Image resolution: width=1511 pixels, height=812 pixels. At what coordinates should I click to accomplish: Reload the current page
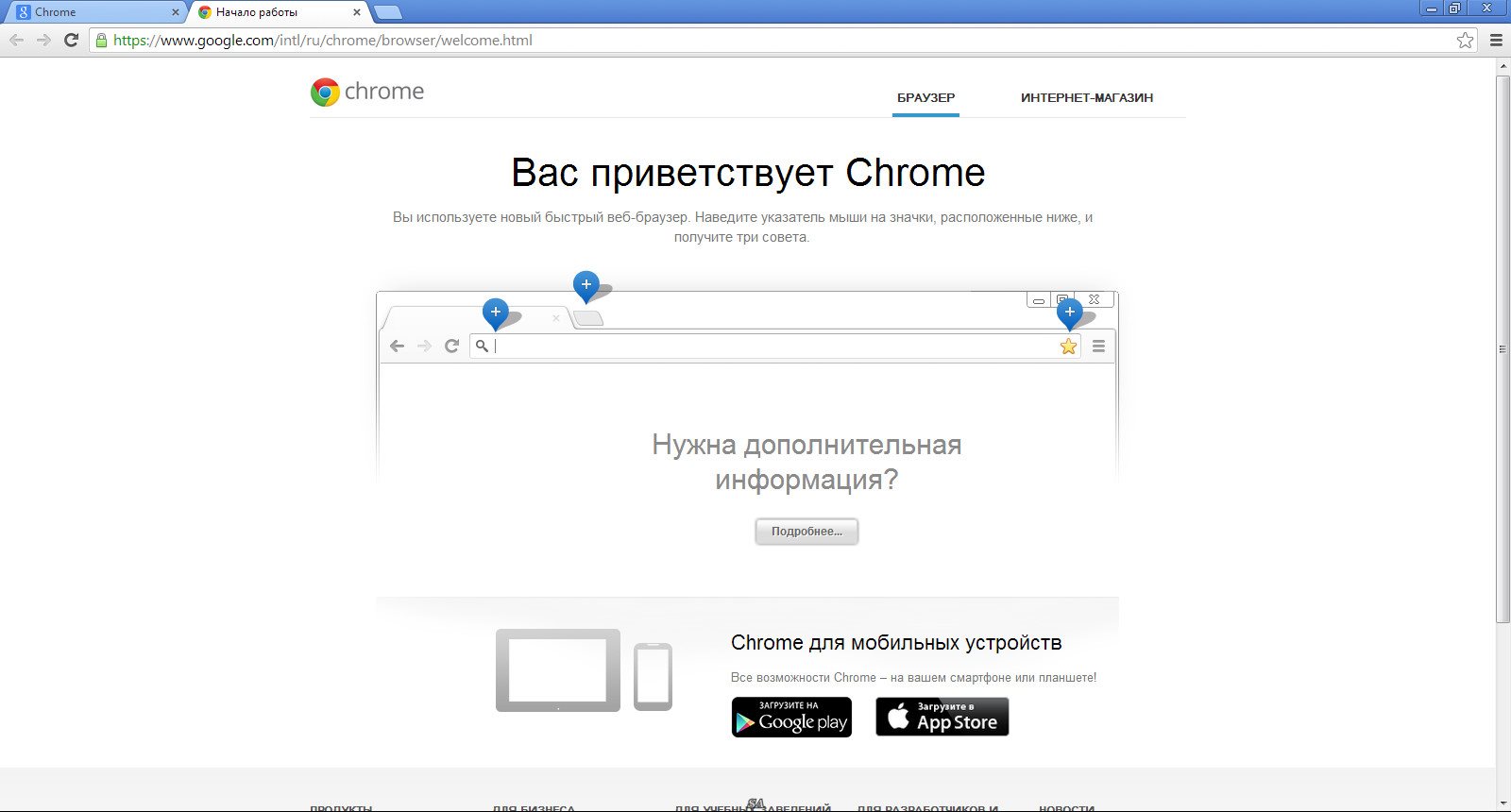click(71, 40)
